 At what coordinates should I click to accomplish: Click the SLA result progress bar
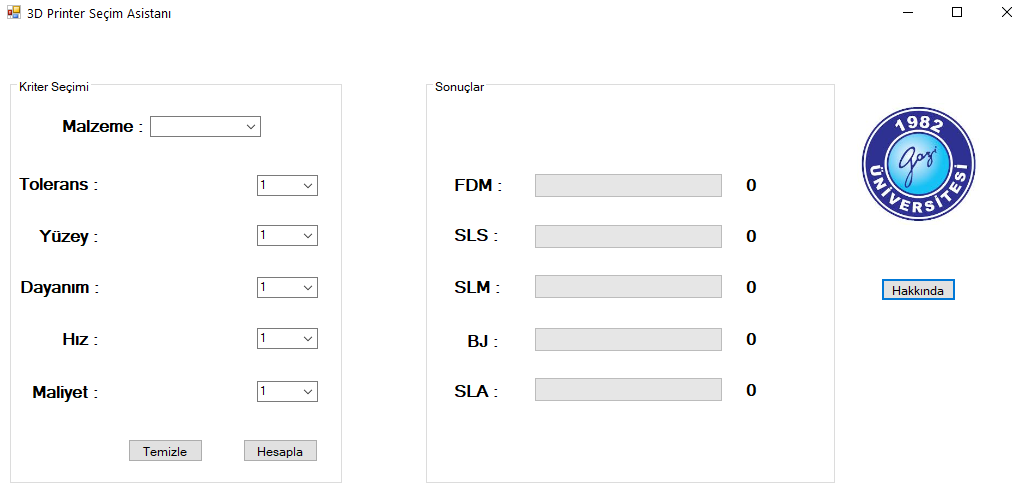click(628, 390)
